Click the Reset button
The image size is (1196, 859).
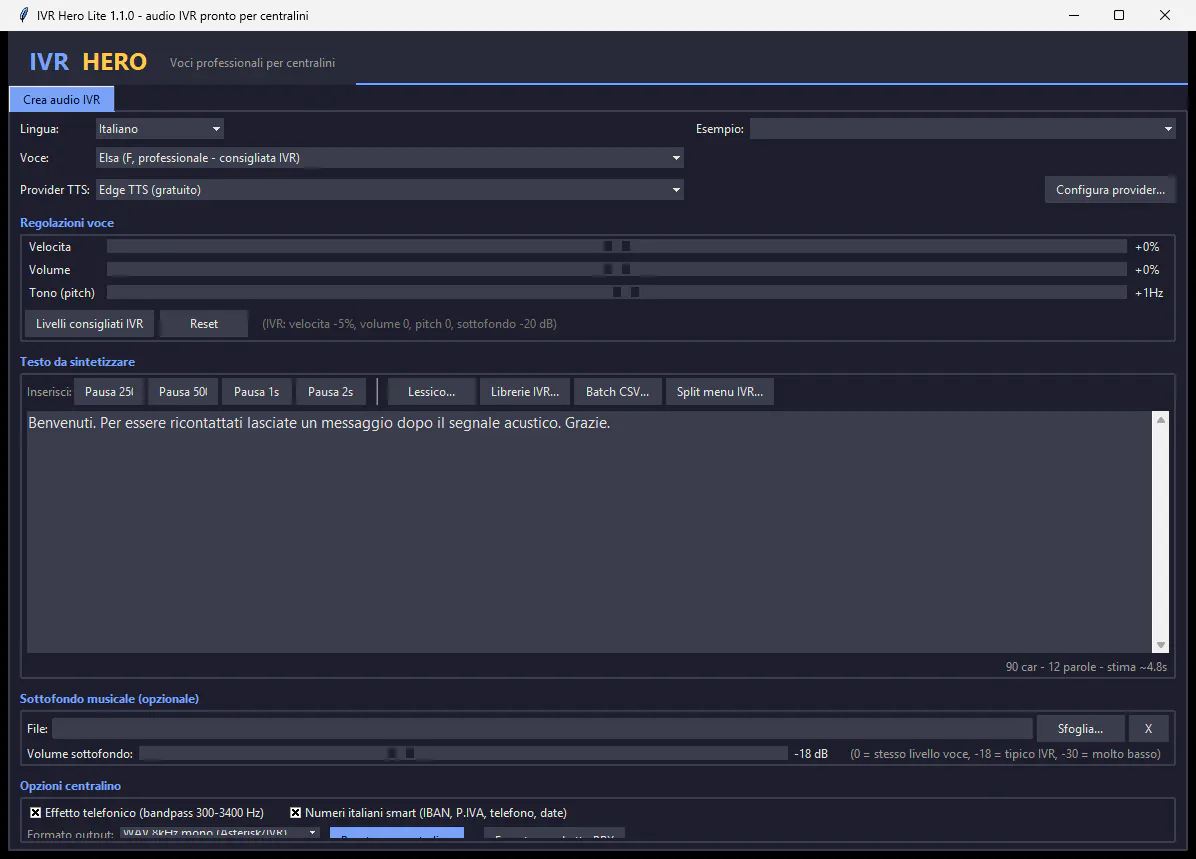pyautogui.click(x=204, y=323)
